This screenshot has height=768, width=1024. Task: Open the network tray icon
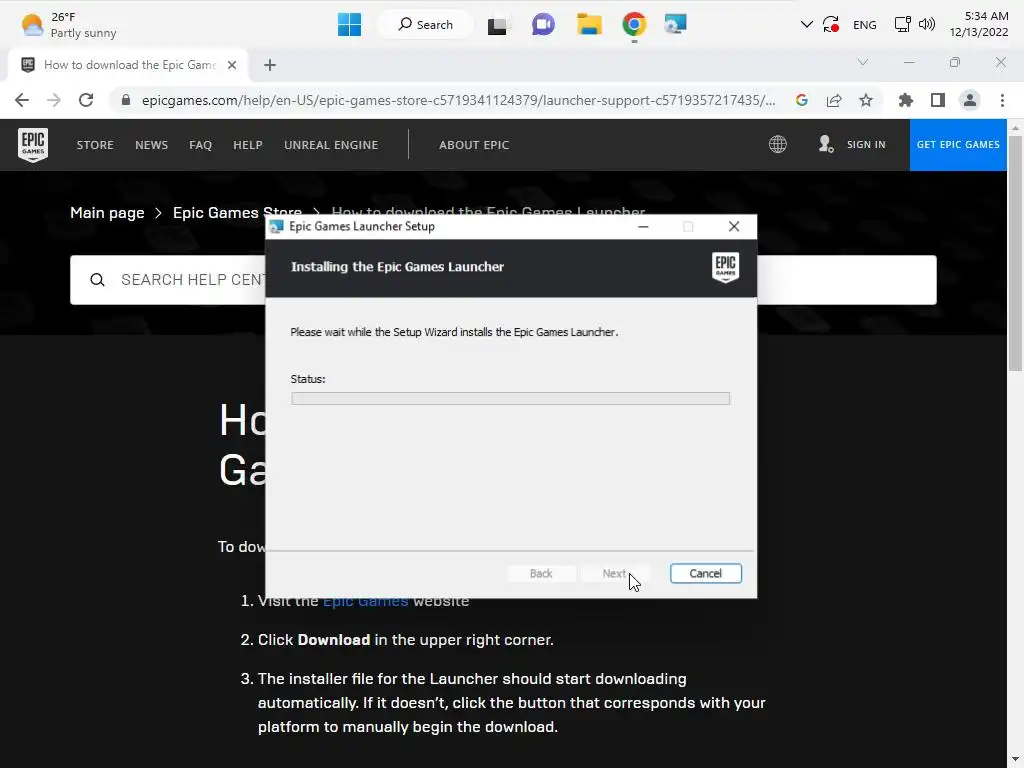point(903,25)
